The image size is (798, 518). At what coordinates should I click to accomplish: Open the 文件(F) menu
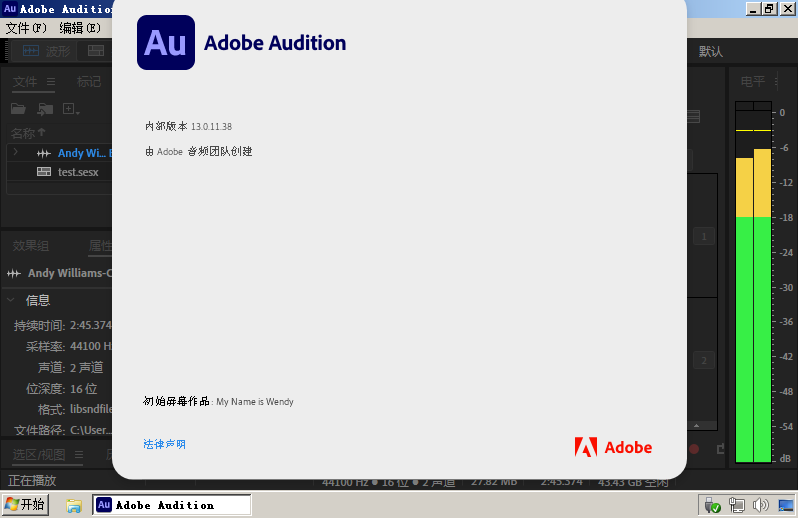pos(26,28)
